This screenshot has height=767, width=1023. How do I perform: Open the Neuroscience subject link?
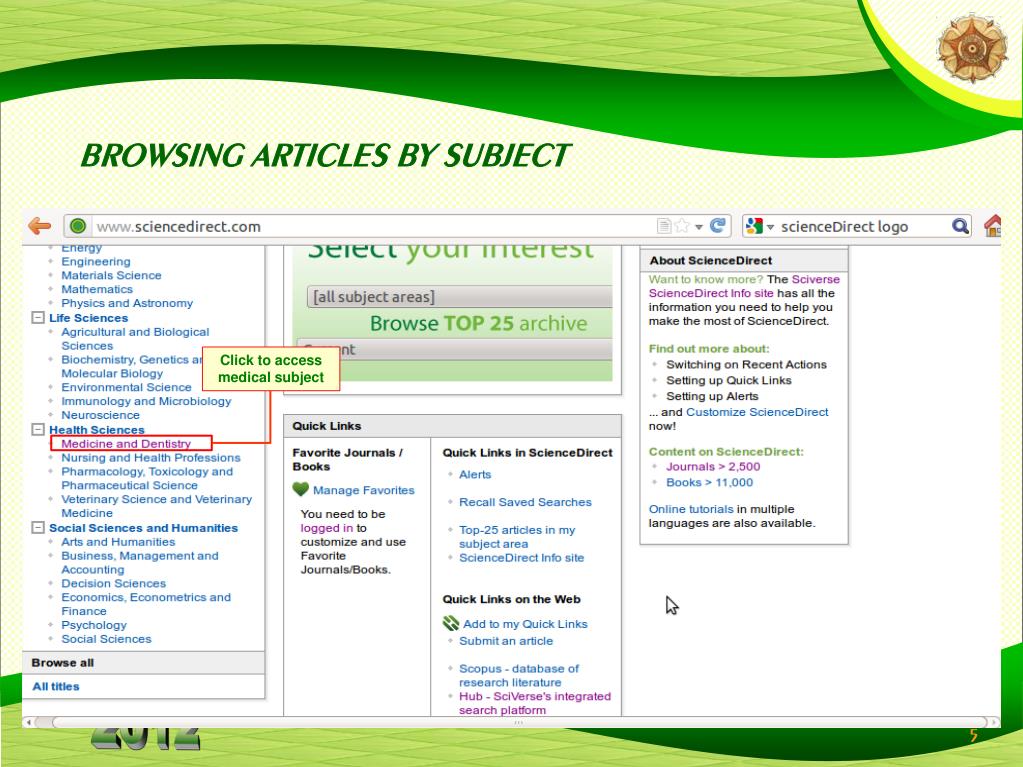coord(100,415)
